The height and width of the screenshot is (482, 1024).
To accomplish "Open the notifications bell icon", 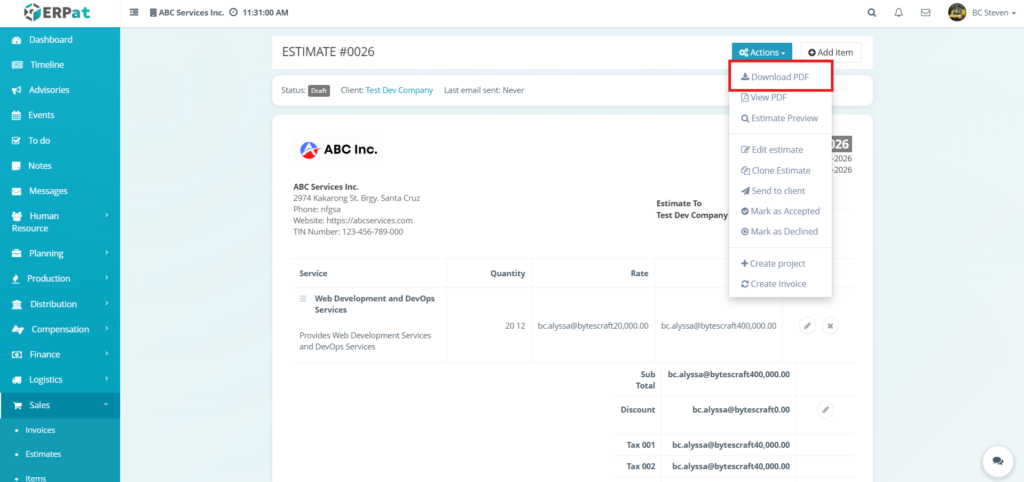I will (898, 13).
